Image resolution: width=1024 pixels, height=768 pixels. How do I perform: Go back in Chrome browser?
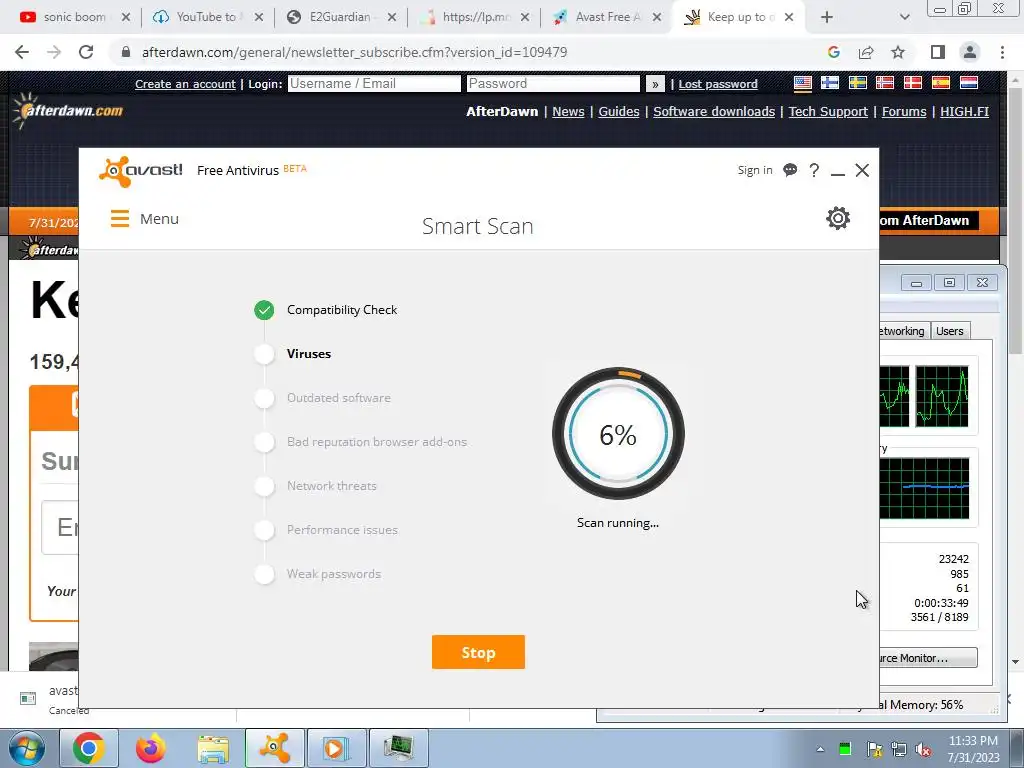[x=22, y=52]
